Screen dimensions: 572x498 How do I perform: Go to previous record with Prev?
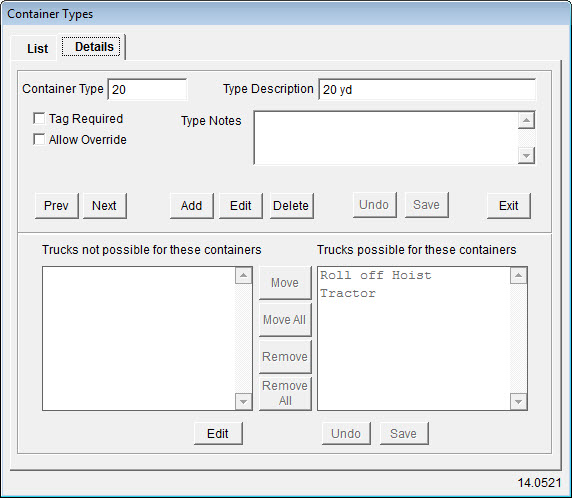coord(57,205)
